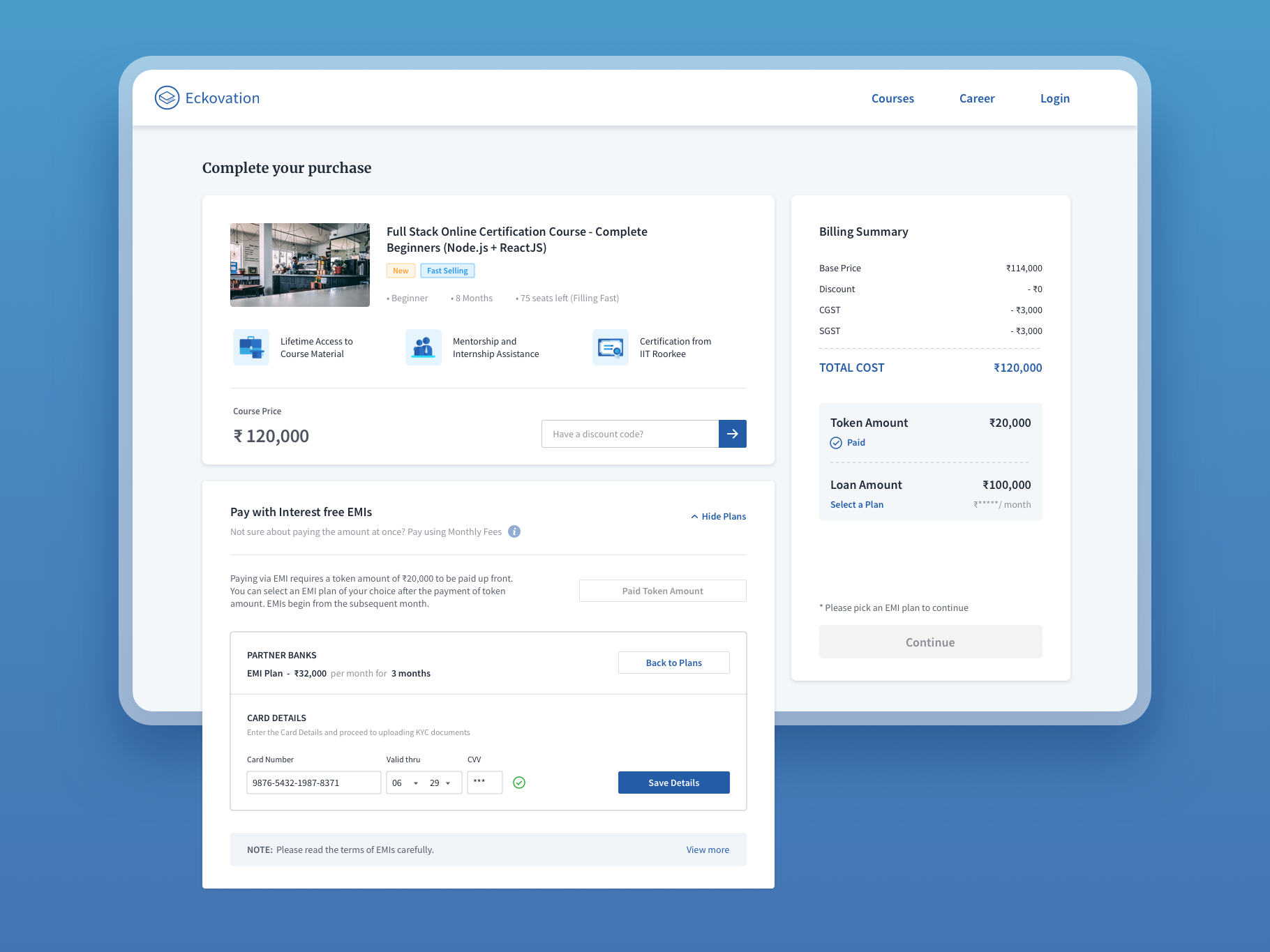1270x952 pixels.
Task: Click the ₹20,000 token amount value
Action: click(1010, 423)
